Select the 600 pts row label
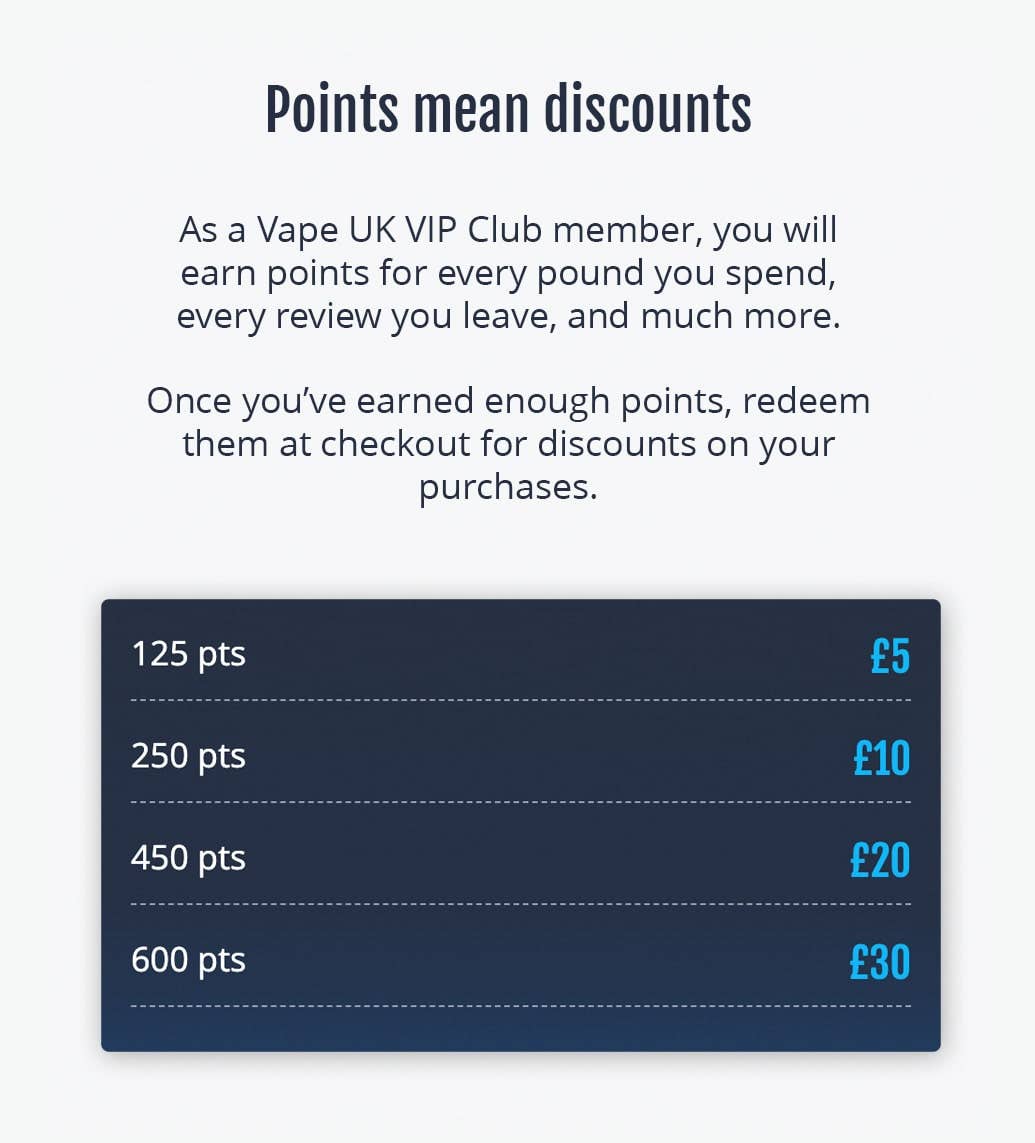Viewport: 1035px width, 1143px height. (188, 960)
